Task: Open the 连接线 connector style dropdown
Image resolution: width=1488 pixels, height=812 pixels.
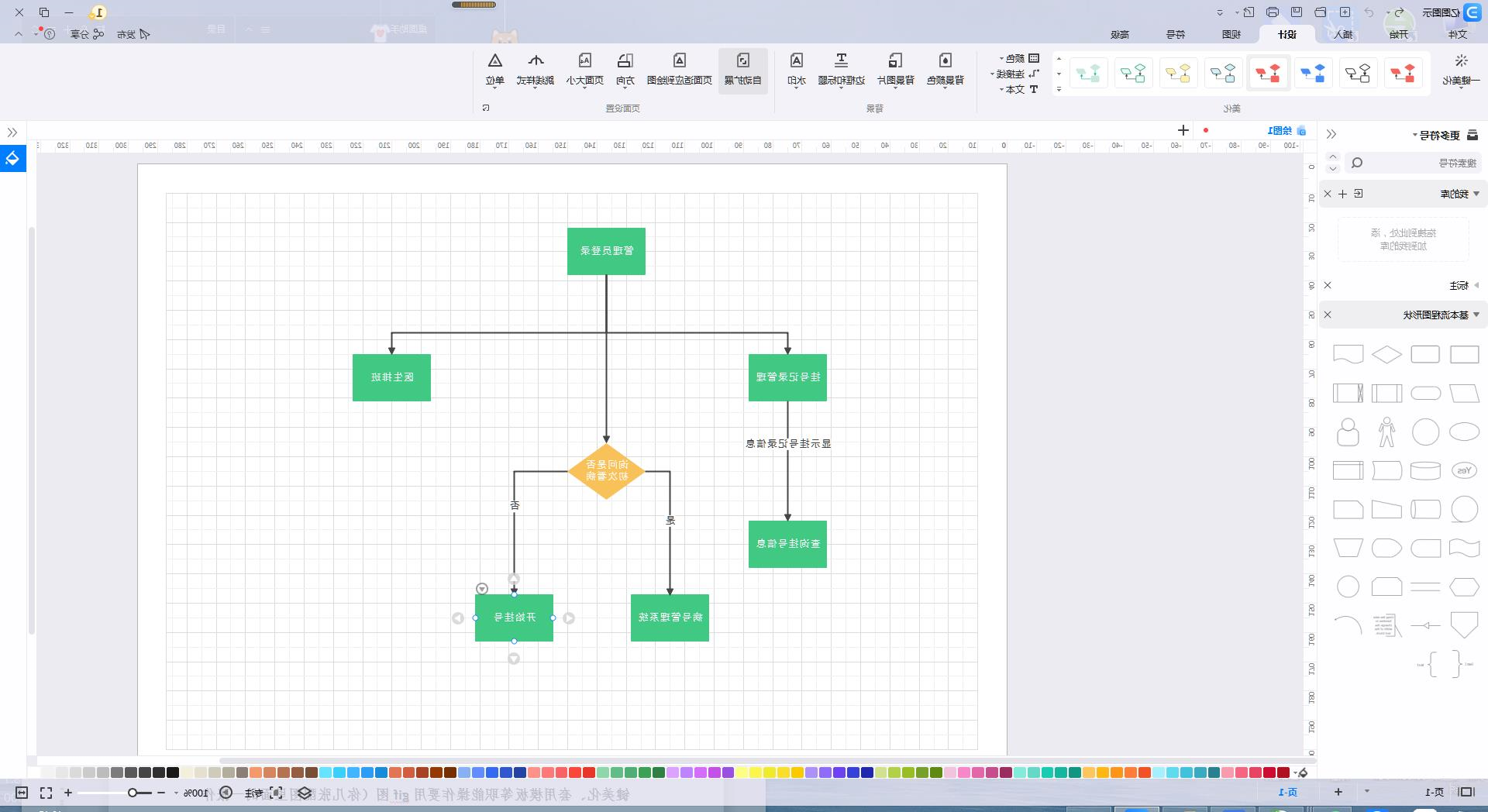Action: tap(1015, 74)
